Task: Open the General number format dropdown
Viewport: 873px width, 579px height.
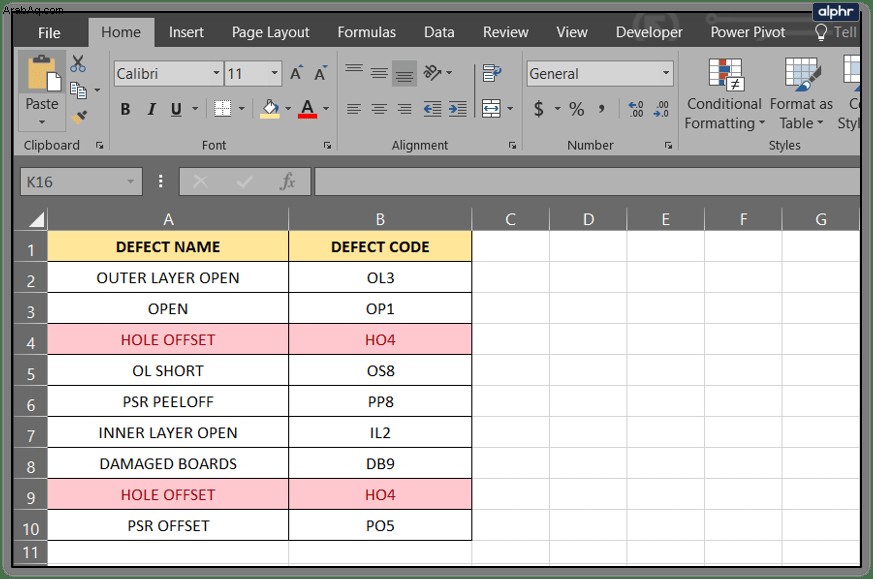Action: click(x=665, y=73)
